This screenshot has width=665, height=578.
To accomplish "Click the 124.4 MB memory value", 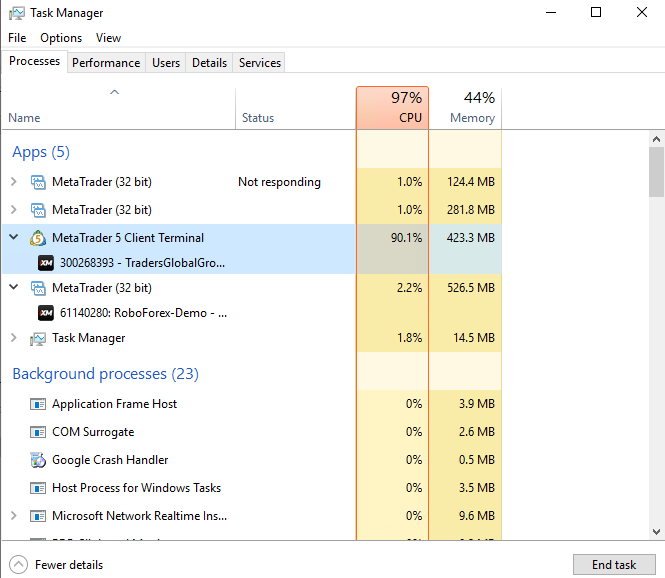I will pos(471,182).
